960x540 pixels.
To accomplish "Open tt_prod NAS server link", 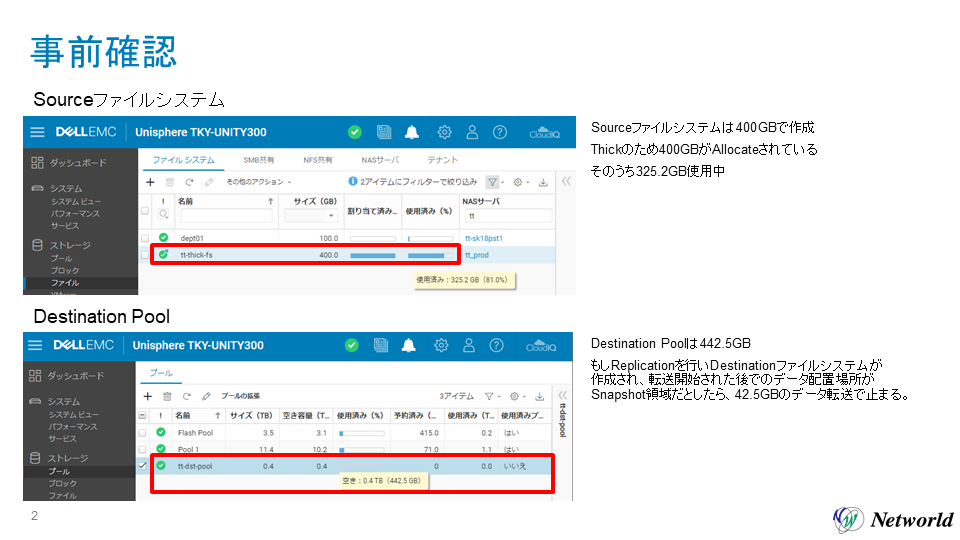I will point(477,255).
